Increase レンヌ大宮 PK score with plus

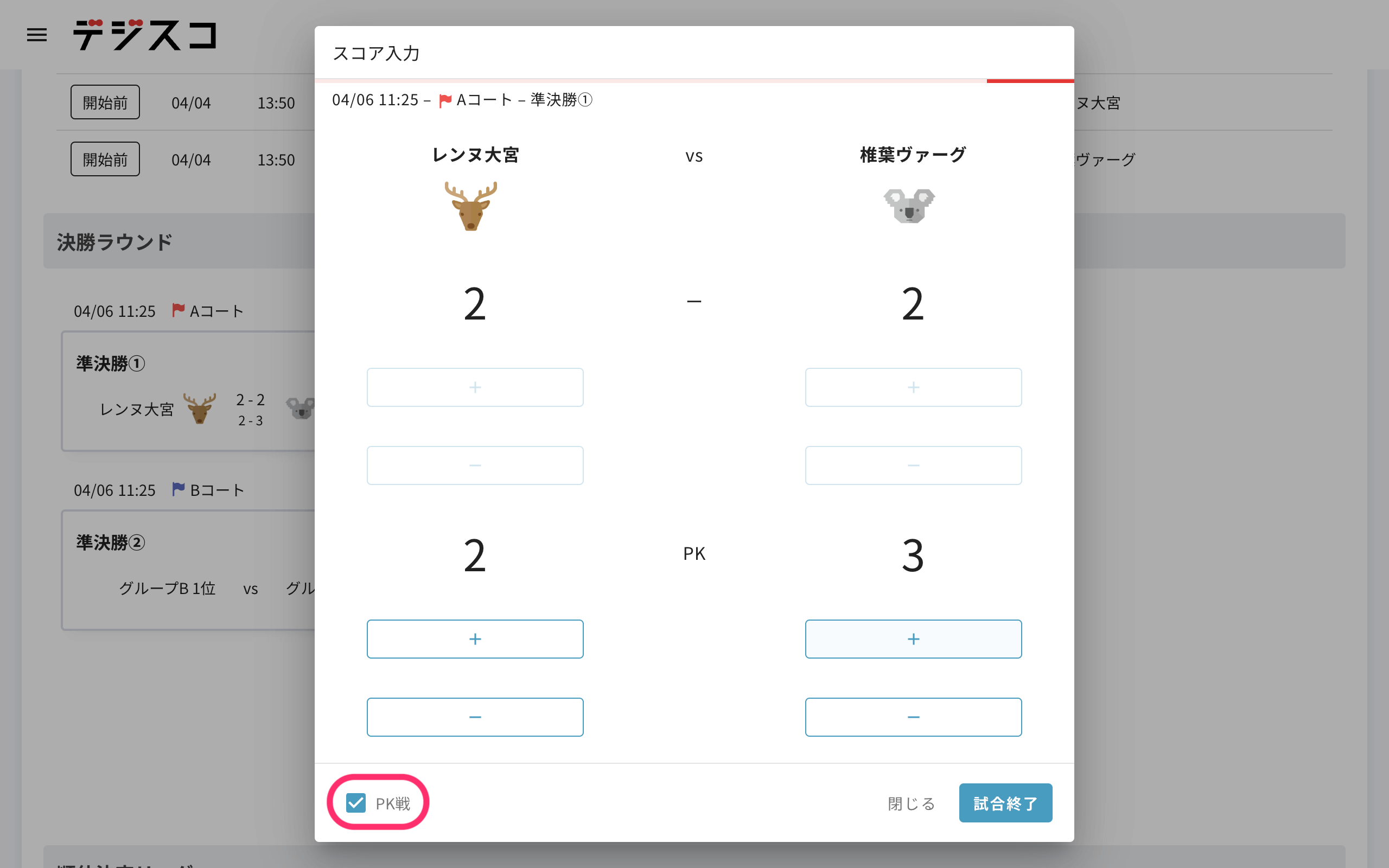475,639
